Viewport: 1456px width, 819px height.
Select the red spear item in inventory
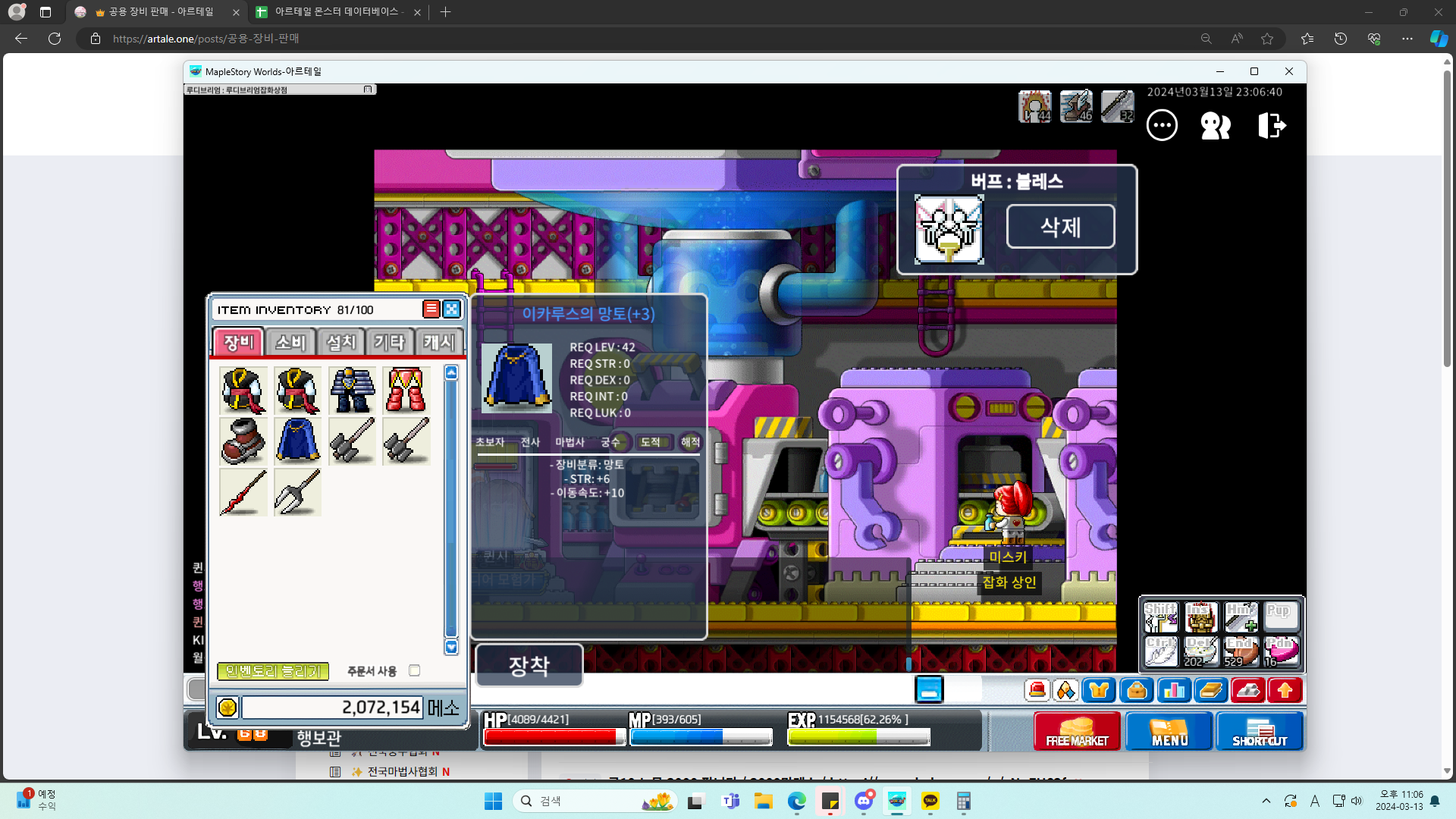click(x=243, y=491)
